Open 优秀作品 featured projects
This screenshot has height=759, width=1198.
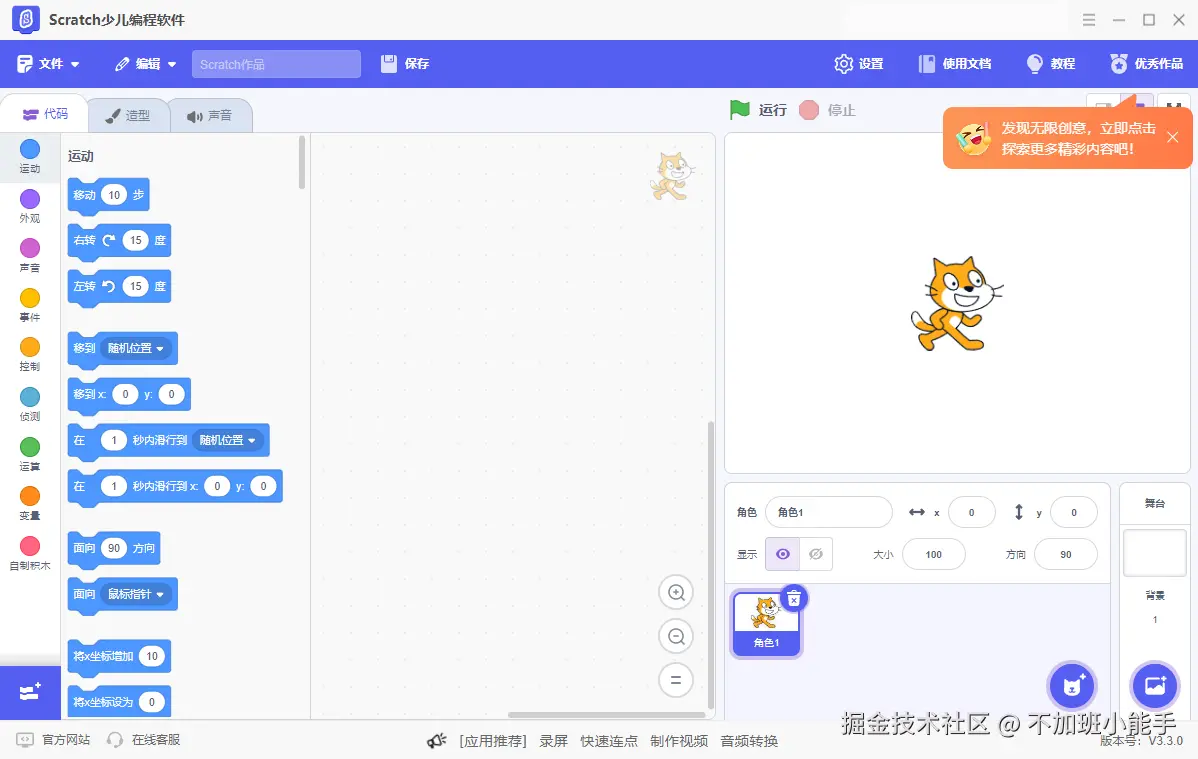tap(1146, 64)
